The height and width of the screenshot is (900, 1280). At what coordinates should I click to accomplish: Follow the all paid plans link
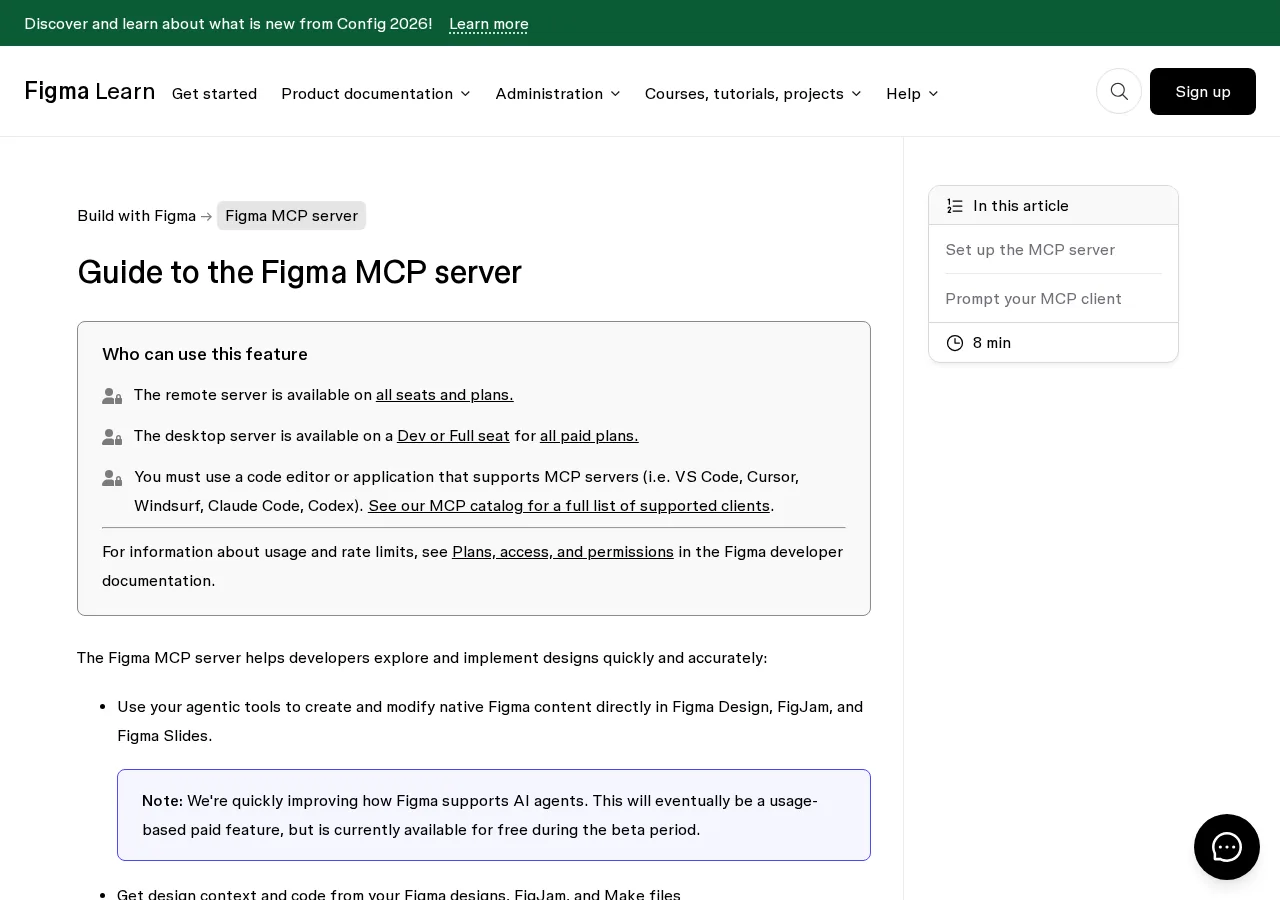coord(589,436)
